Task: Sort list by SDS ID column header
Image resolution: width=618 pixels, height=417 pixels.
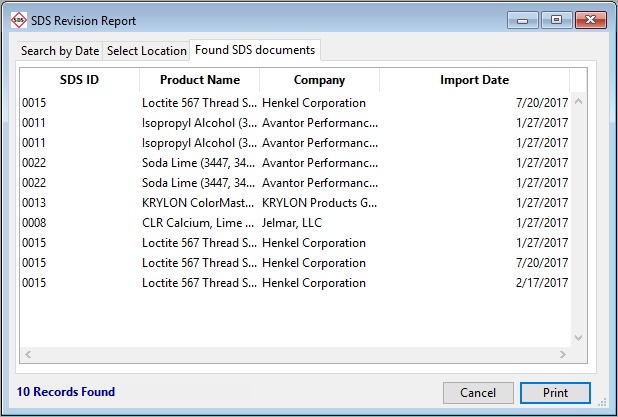Action: tap(79, 80)
